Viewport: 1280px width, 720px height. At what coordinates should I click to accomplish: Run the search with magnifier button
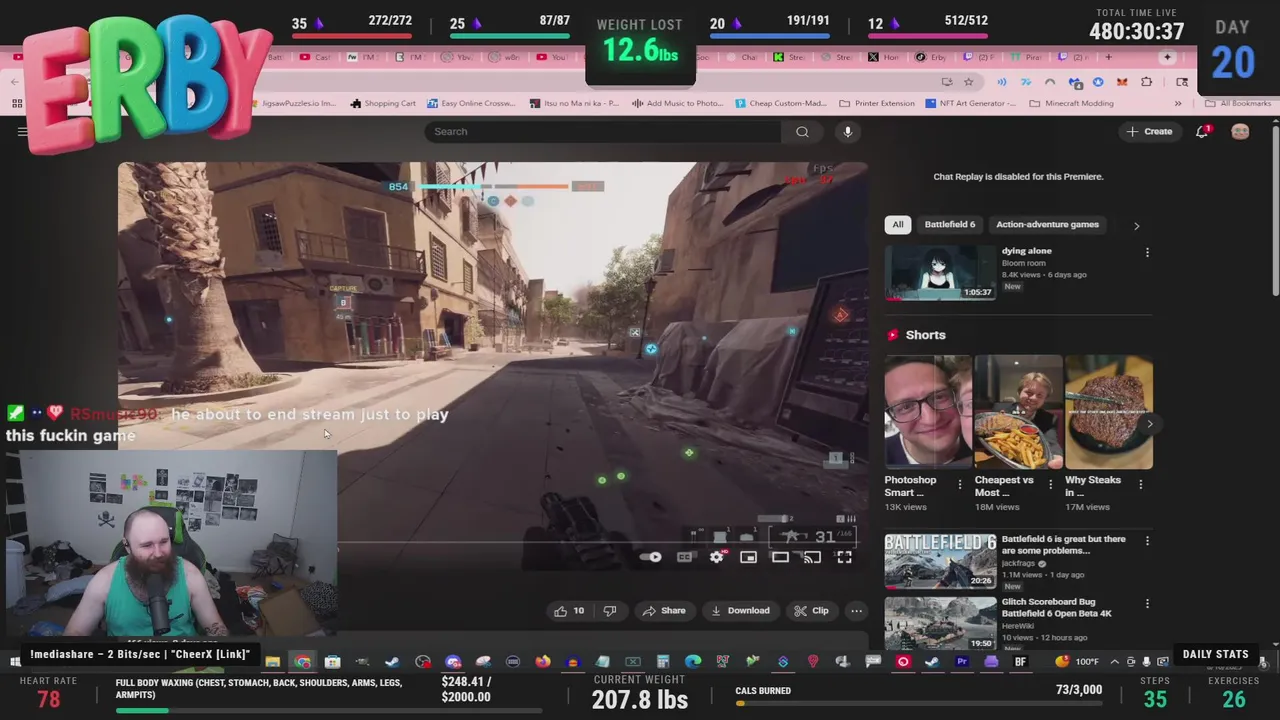pos(802,131)
